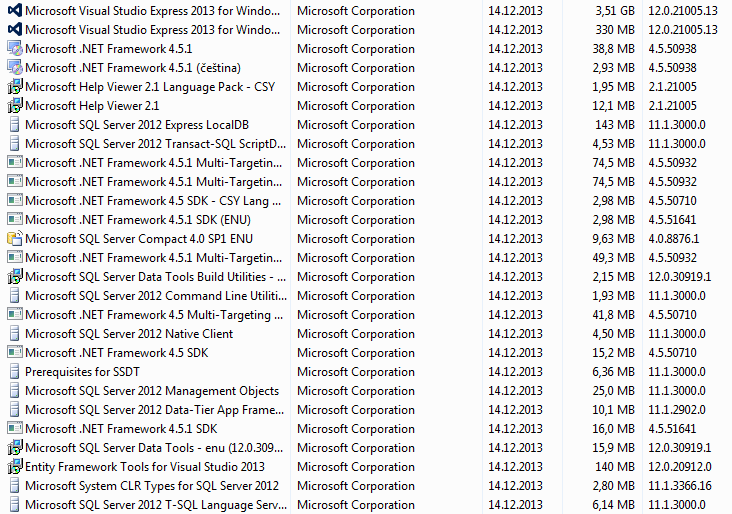732x514 pixels.
Task: Click the Visual Studio icon on the 330 MB row
Action: tap(14, 29)
